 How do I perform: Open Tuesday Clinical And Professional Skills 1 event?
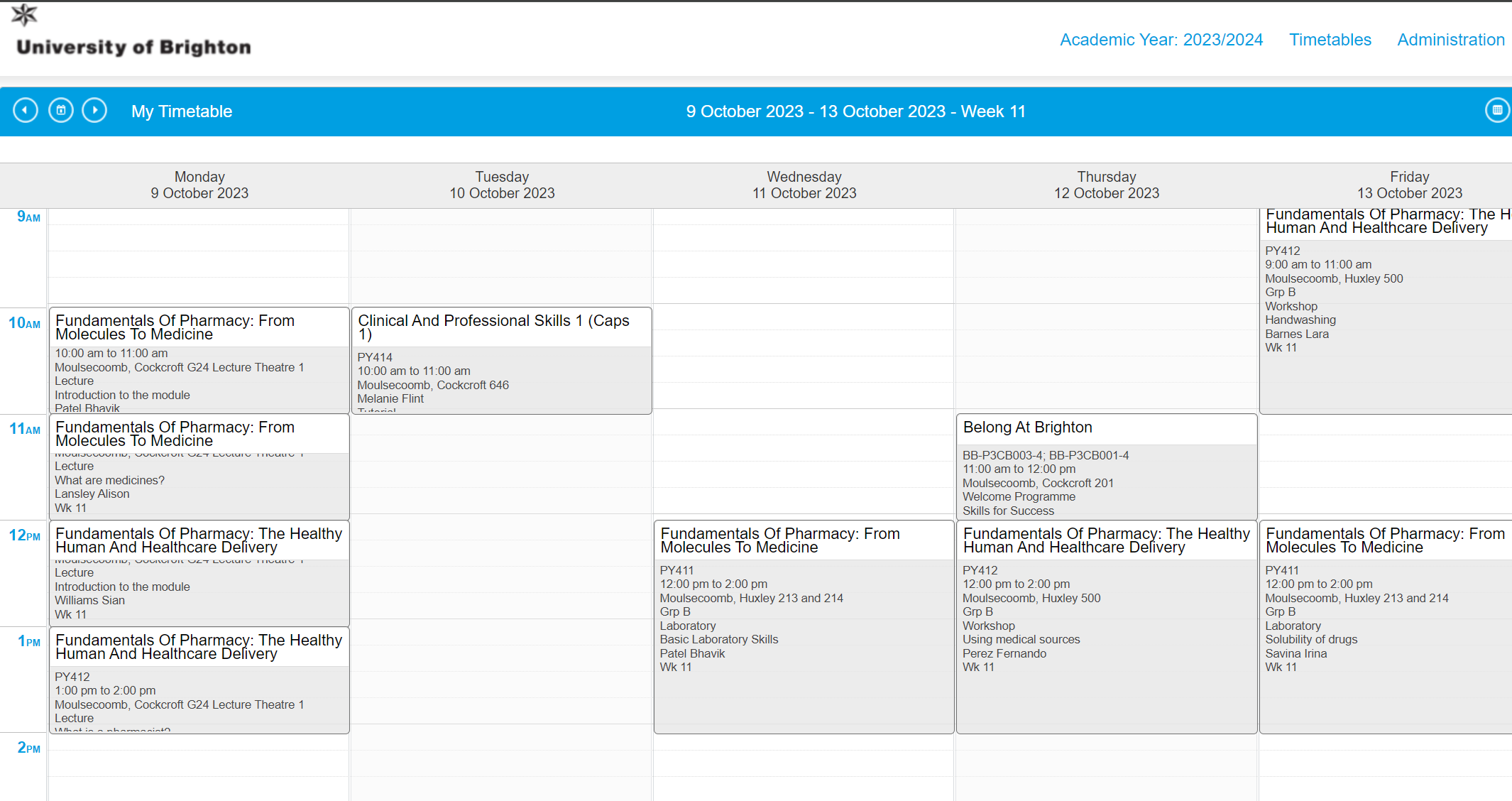[502, 361]
